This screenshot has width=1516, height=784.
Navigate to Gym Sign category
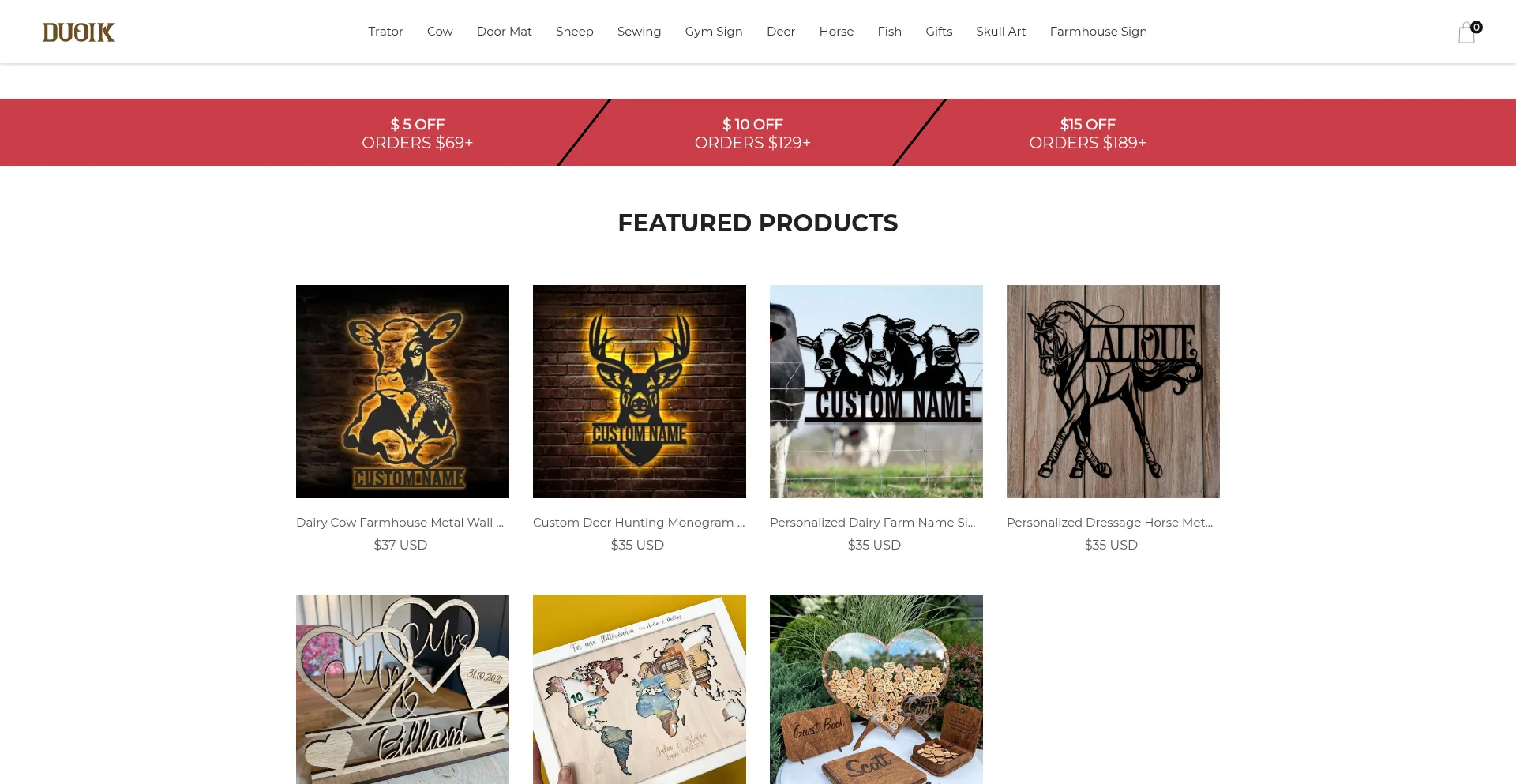coord(714,32)
